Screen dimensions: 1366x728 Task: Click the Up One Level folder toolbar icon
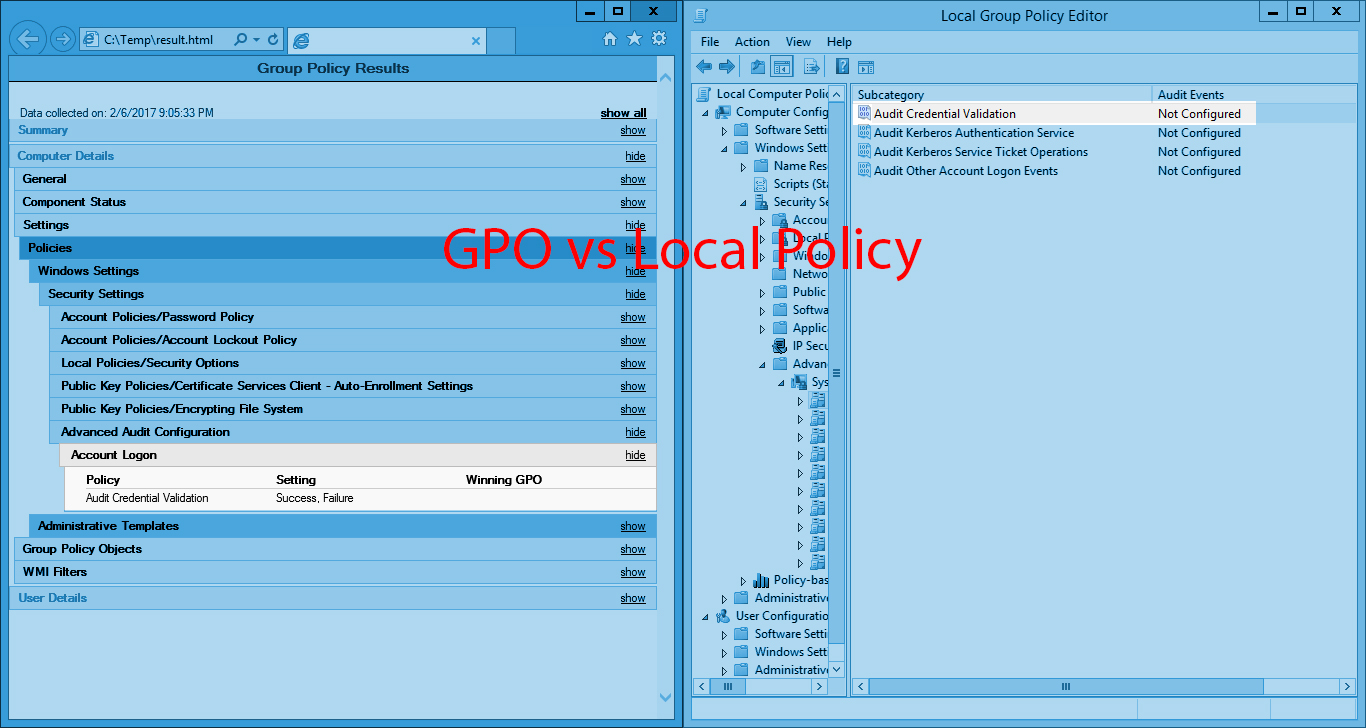coord(757,66)
